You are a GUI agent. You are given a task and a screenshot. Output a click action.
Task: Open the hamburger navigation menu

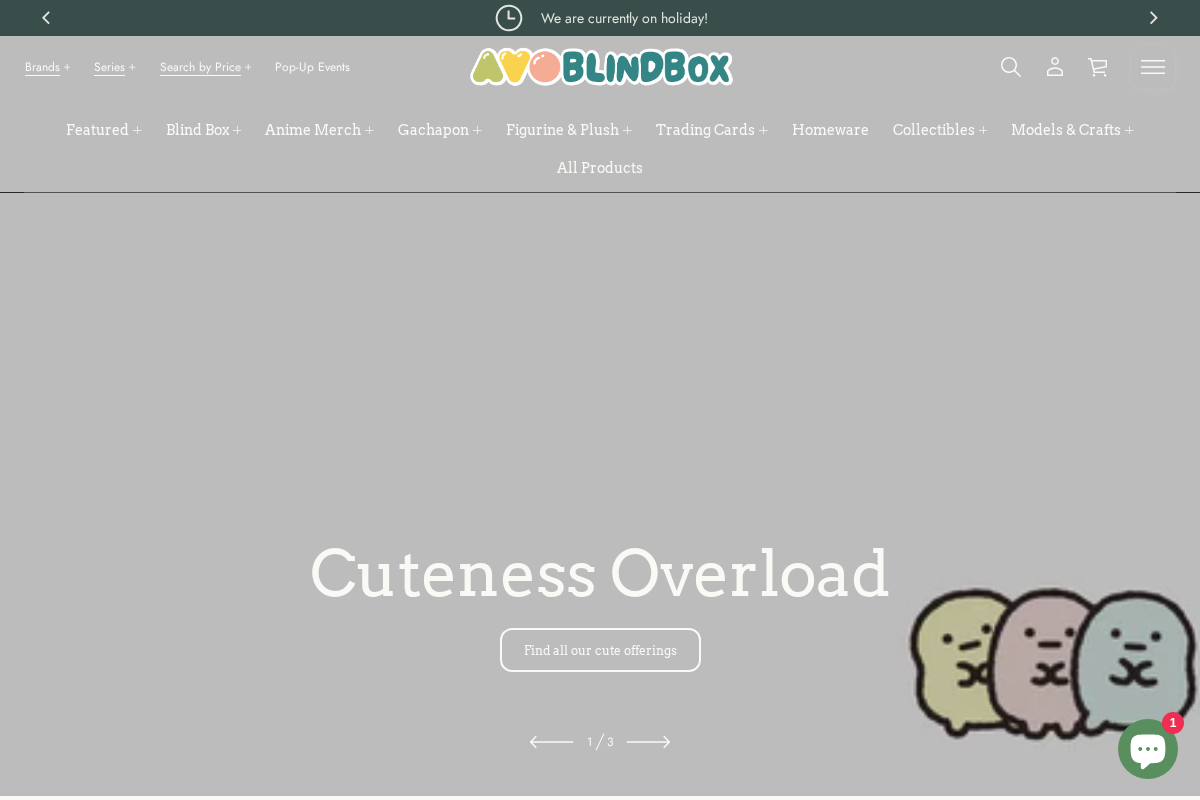click(1152, 67)
